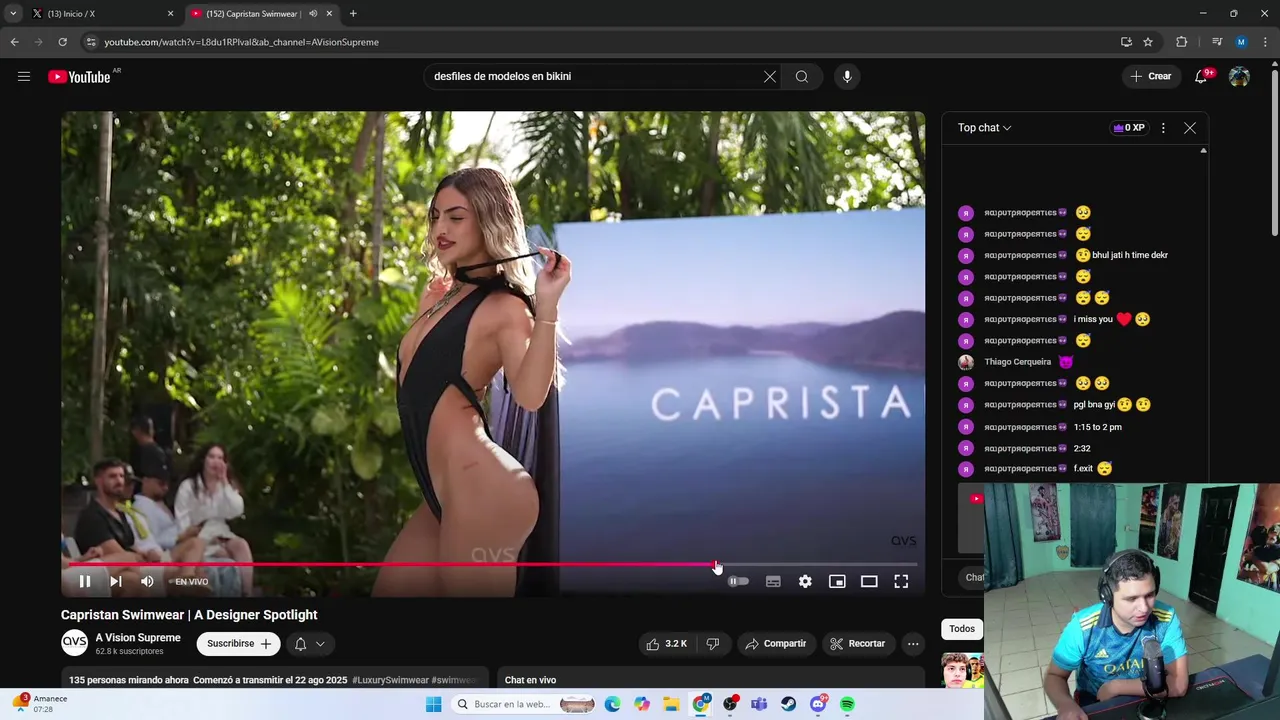Viewport: 1280px width, 720px height.
Task: Open YouTube notifications bell
Action: (x=1201, y=76)
